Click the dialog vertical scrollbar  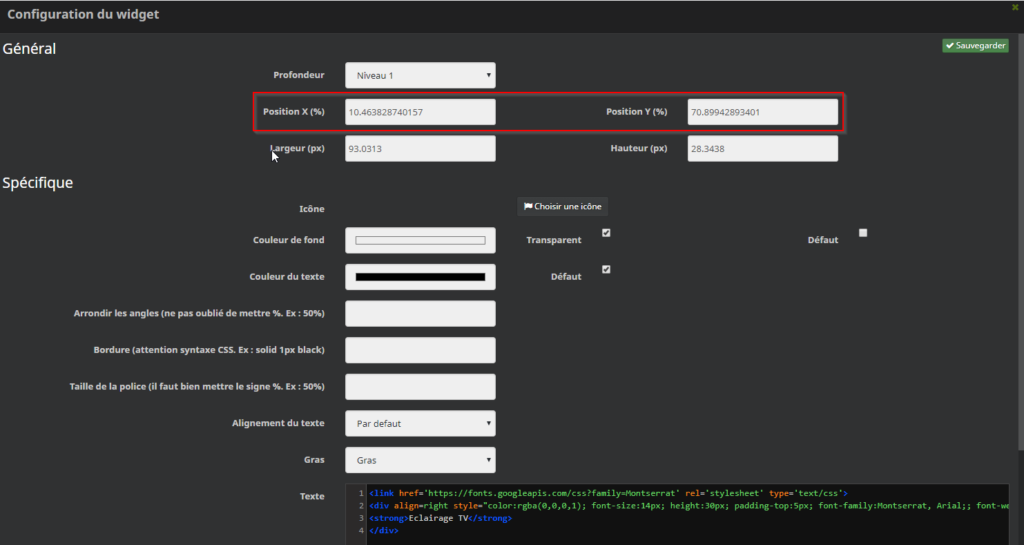[1021, 240]
